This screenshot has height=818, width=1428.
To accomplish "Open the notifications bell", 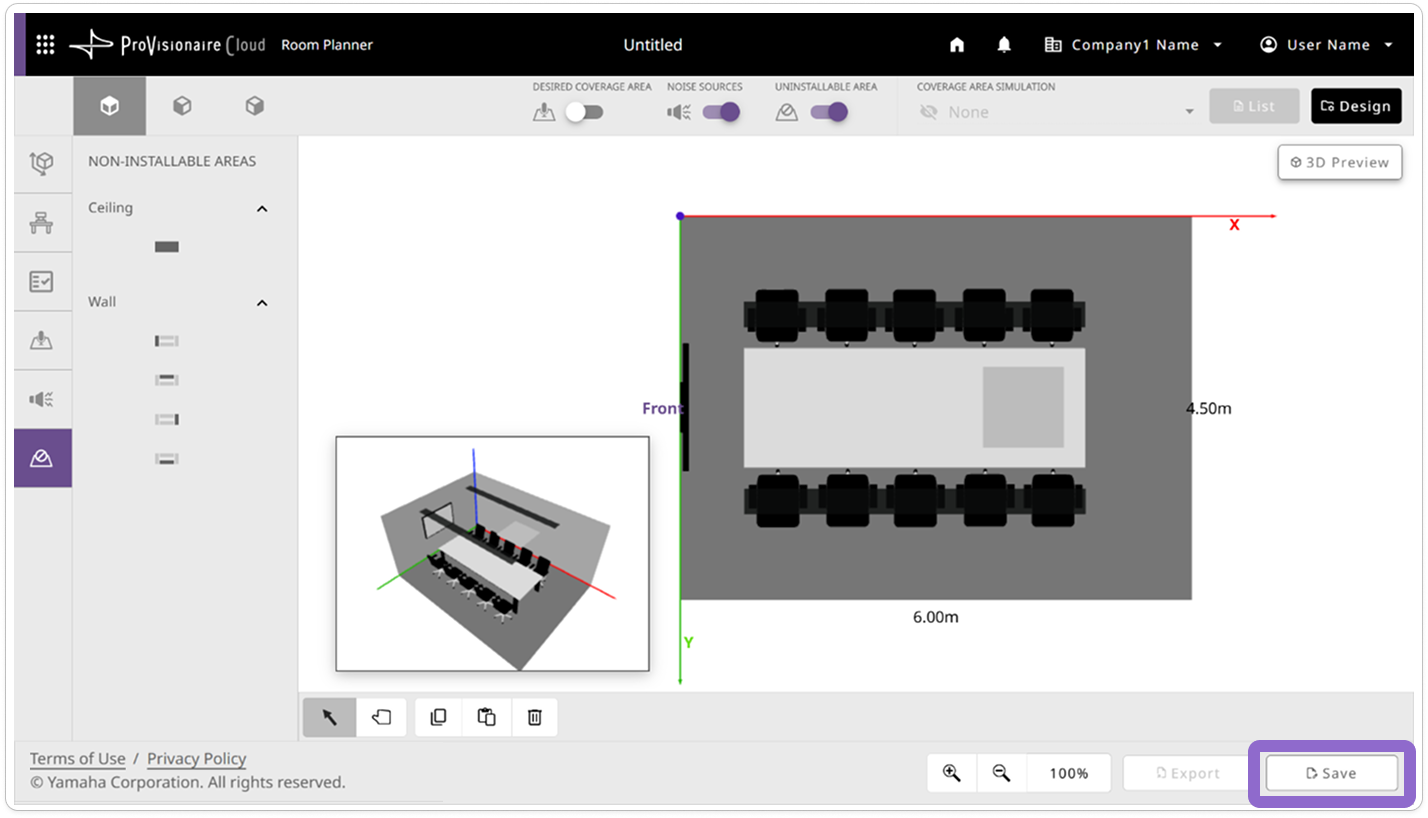I will click(1004, 45).
